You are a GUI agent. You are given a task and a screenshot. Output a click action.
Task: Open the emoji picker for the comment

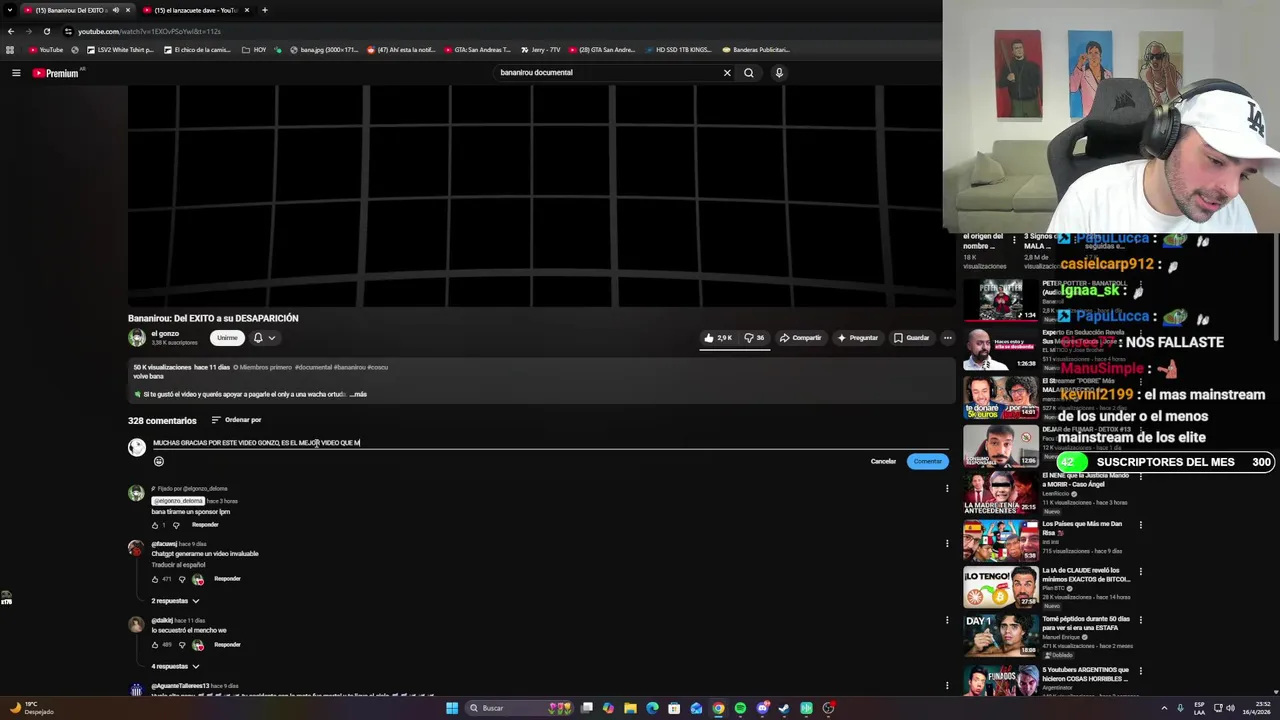[x=158, y=461]
